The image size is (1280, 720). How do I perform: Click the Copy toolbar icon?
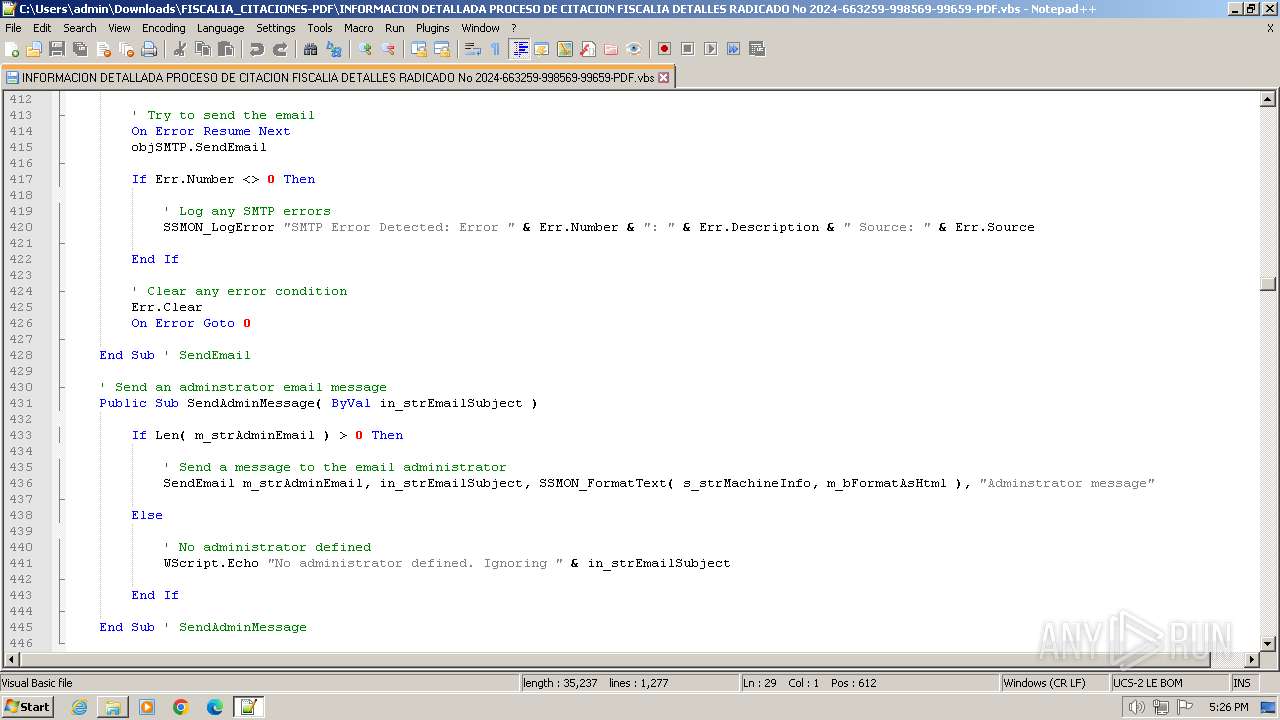pos(203,49)
